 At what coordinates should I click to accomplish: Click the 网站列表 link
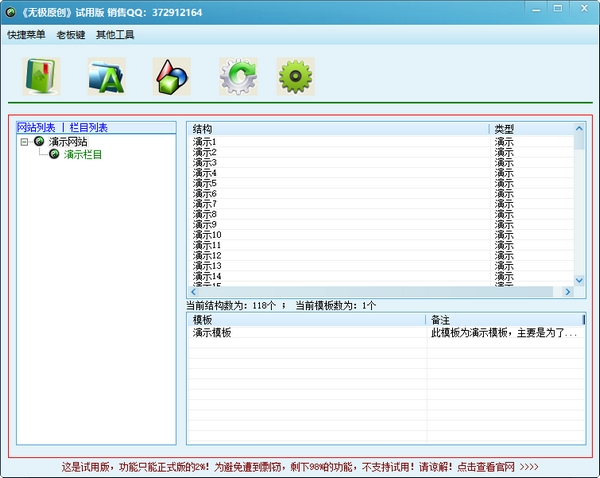(37, 128)
